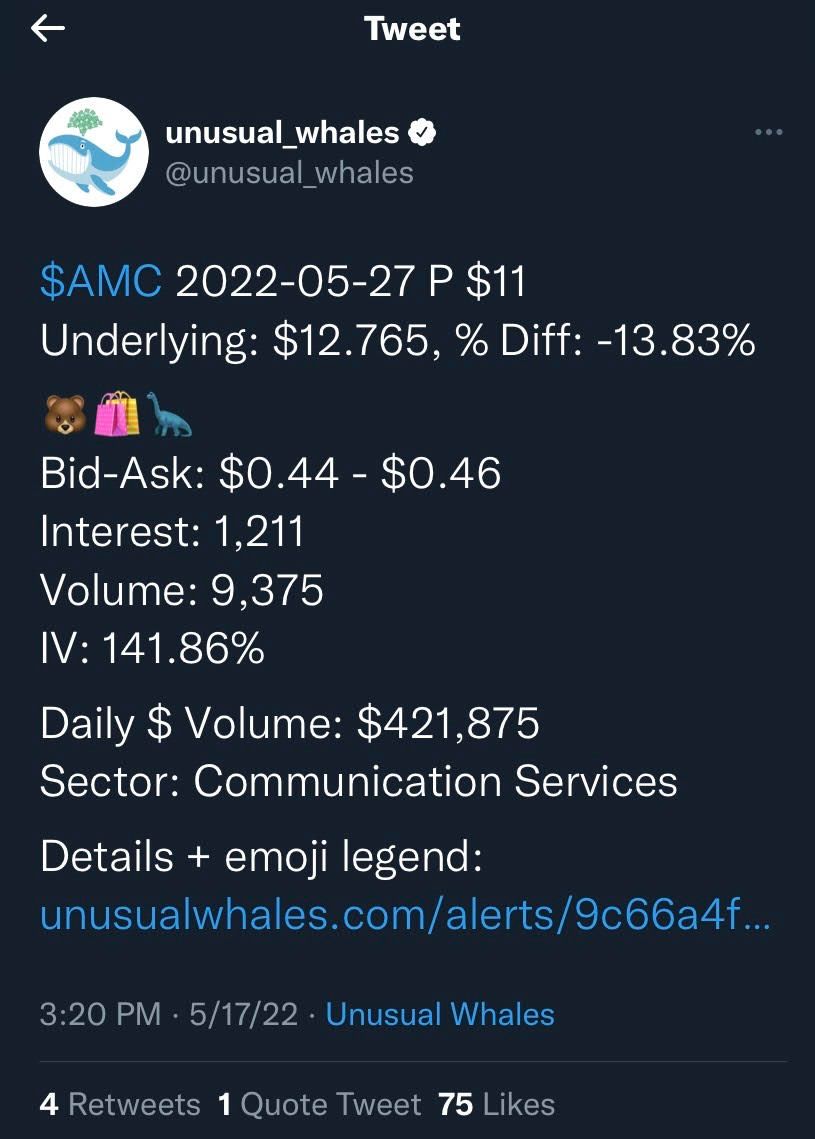Screen dimensions: 815x1139
Task: Click the Daily $ Volume line
Action: (290, 722)
